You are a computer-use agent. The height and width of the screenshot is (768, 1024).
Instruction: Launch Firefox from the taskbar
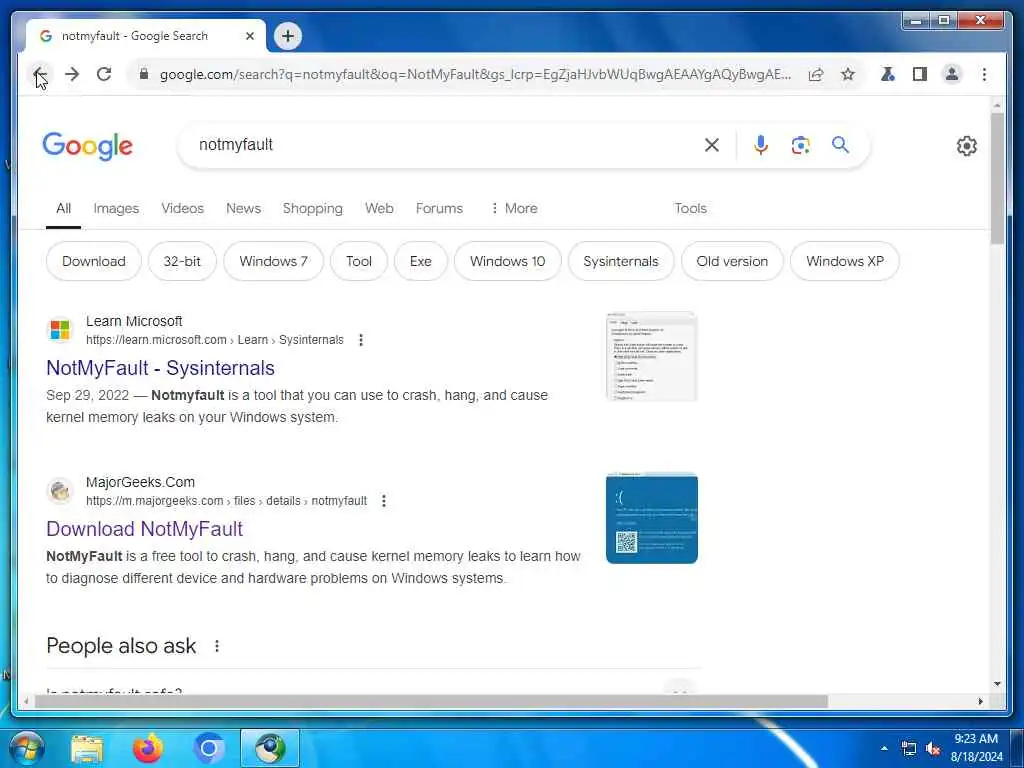pyautogui.click(x=148, y=748)
